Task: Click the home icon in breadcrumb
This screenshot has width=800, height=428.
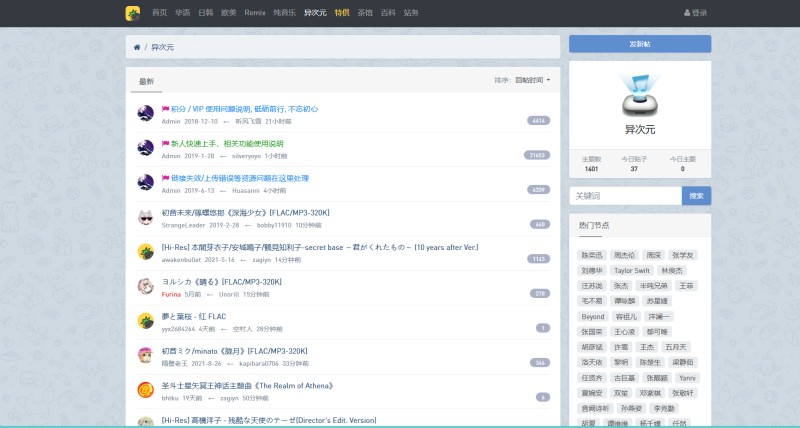Action: pos(137,47)
